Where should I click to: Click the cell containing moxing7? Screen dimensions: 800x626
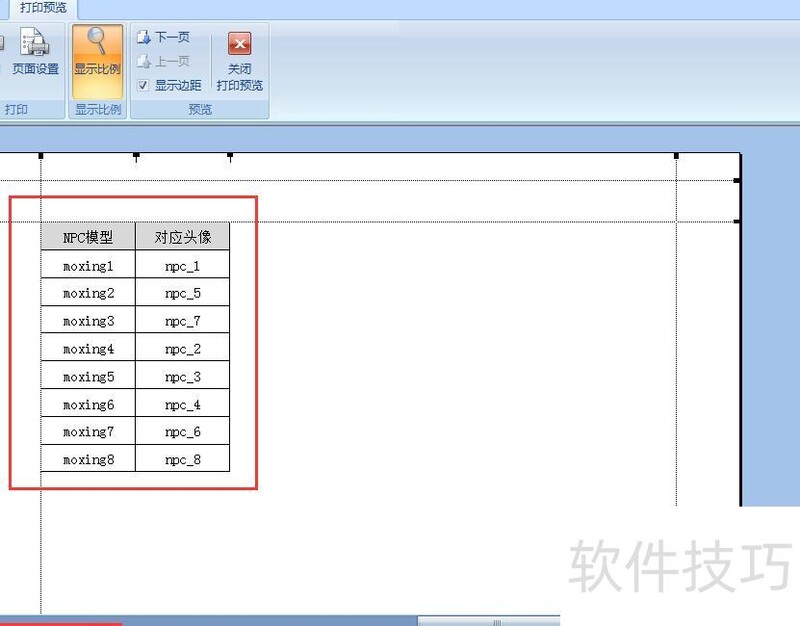pyautogui.click(x=87, y=431)
